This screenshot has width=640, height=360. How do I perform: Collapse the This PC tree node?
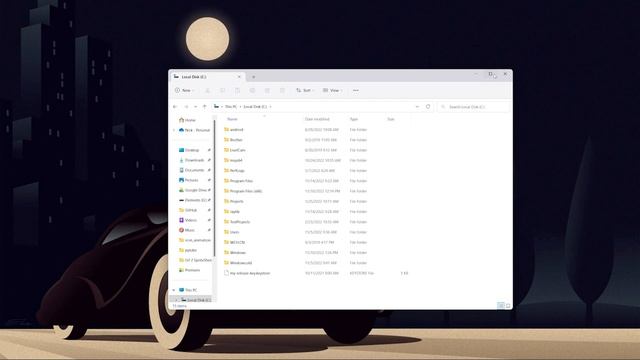pos(174,290)
